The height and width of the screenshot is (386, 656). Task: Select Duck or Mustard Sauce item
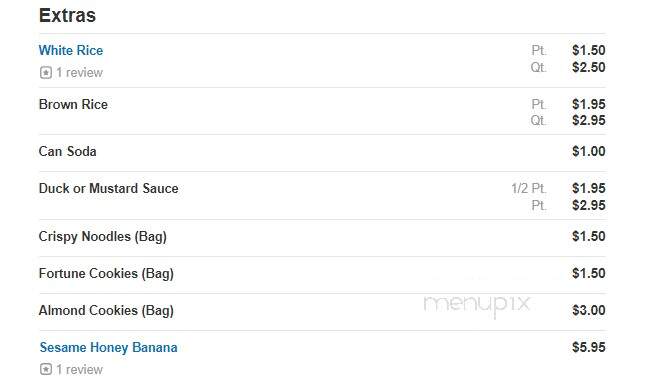point(108,188)
